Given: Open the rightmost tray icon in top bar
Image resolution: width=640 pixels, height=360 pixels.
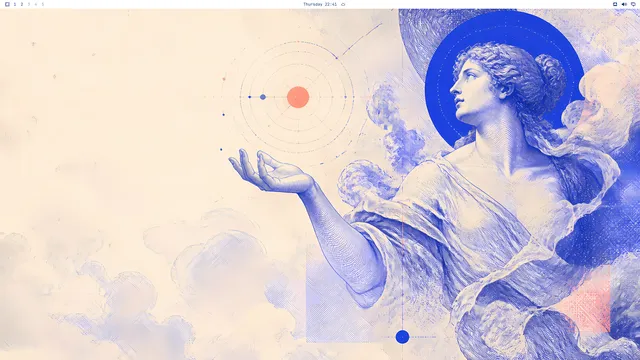Looking at the screenshot, I should point(633,4).
